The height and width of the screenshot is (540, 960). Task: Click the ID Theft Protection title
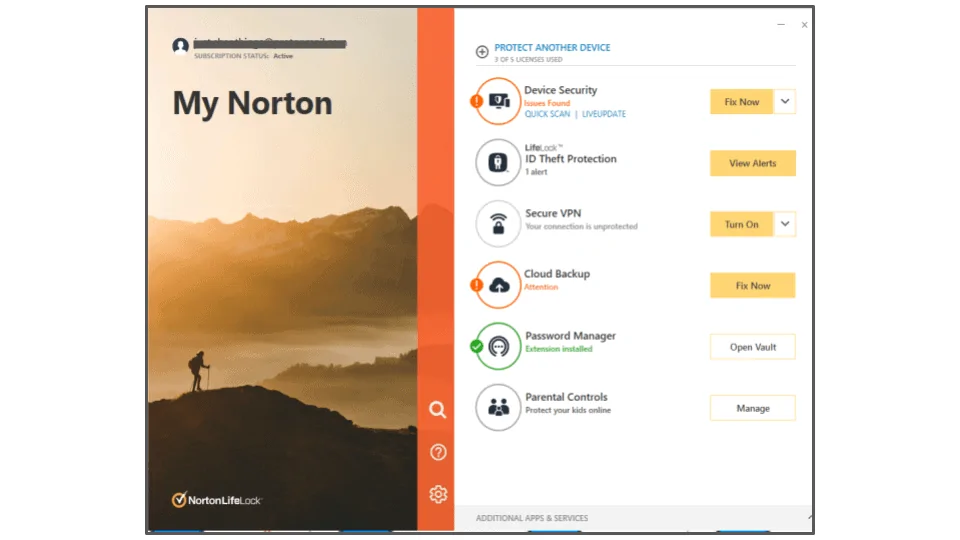pyautogui.click(x=571, y=159)
